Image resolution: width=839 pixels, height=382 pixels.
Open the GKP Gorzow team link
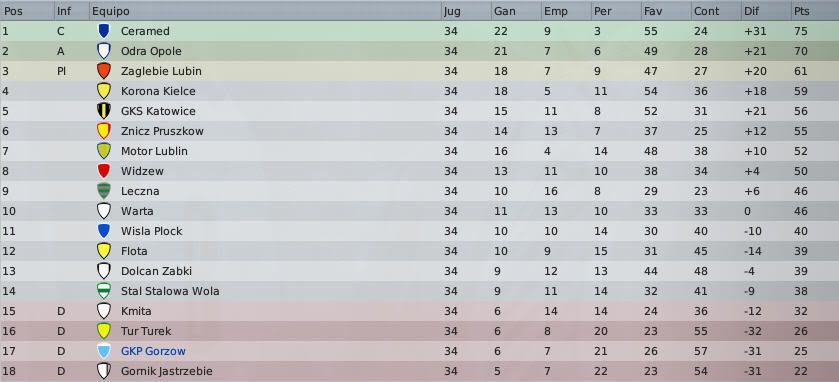pos(153,352)
